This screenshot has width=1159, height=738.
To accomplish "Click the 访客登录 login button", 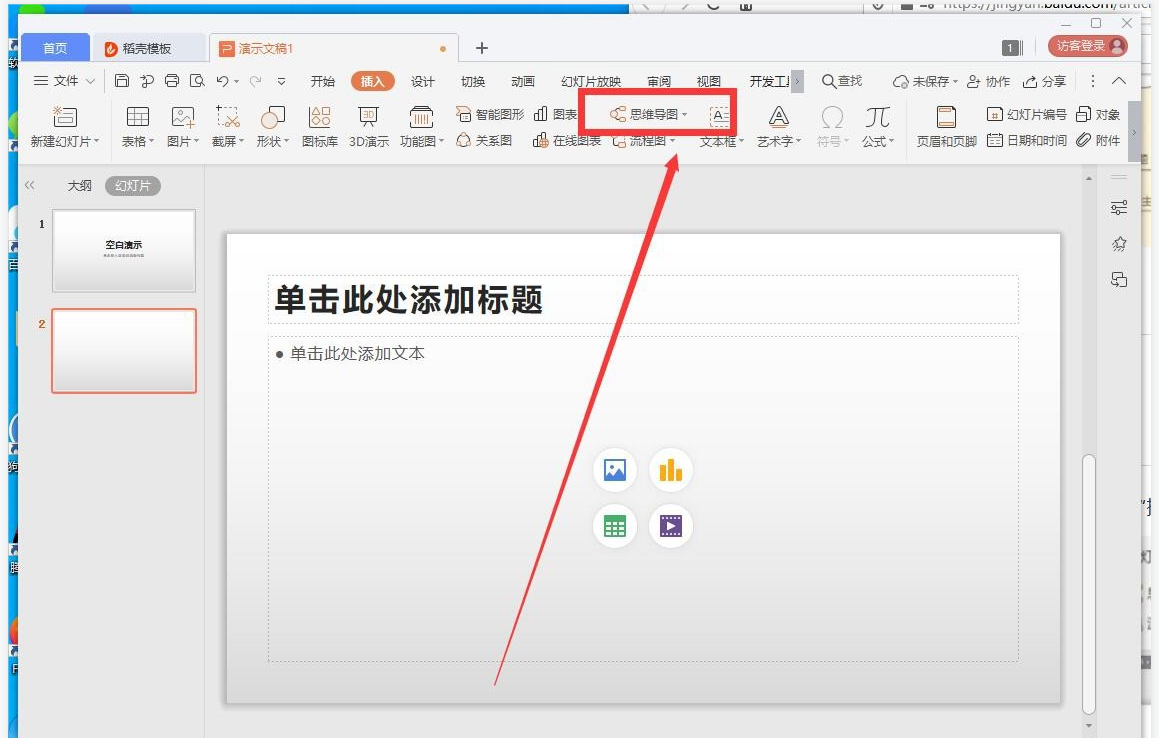I will click(1087, 46).
